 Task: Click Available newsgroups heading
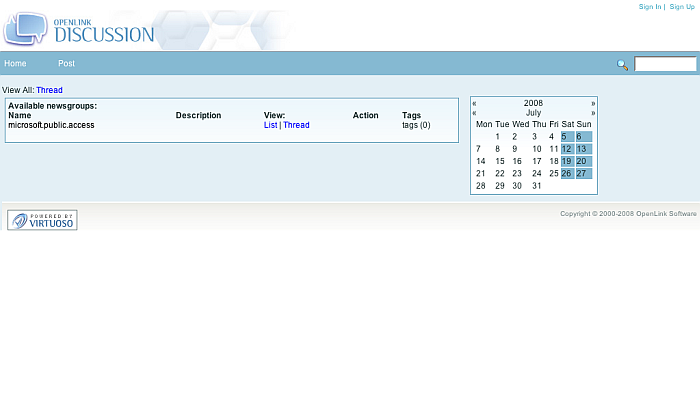tap(53, 106)
